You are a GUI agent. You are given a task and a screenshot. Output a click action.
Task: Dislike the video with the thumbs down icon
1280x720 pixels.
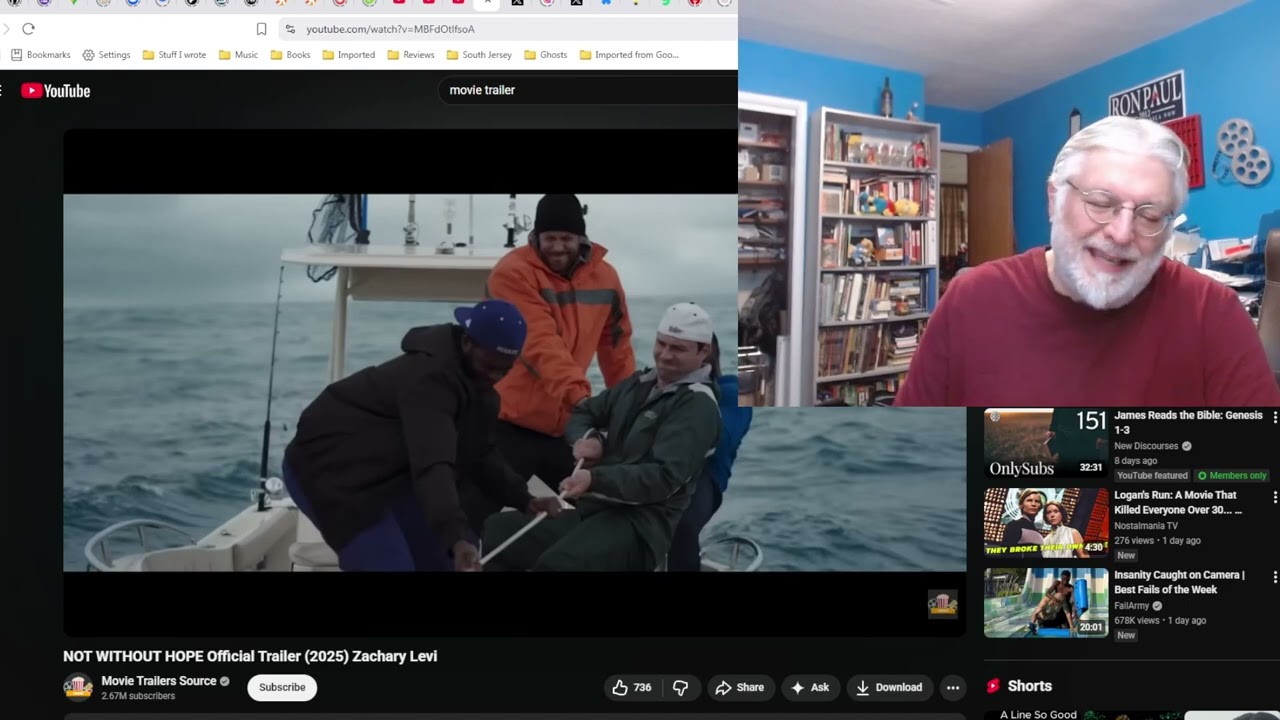click(x=681, y=687)
